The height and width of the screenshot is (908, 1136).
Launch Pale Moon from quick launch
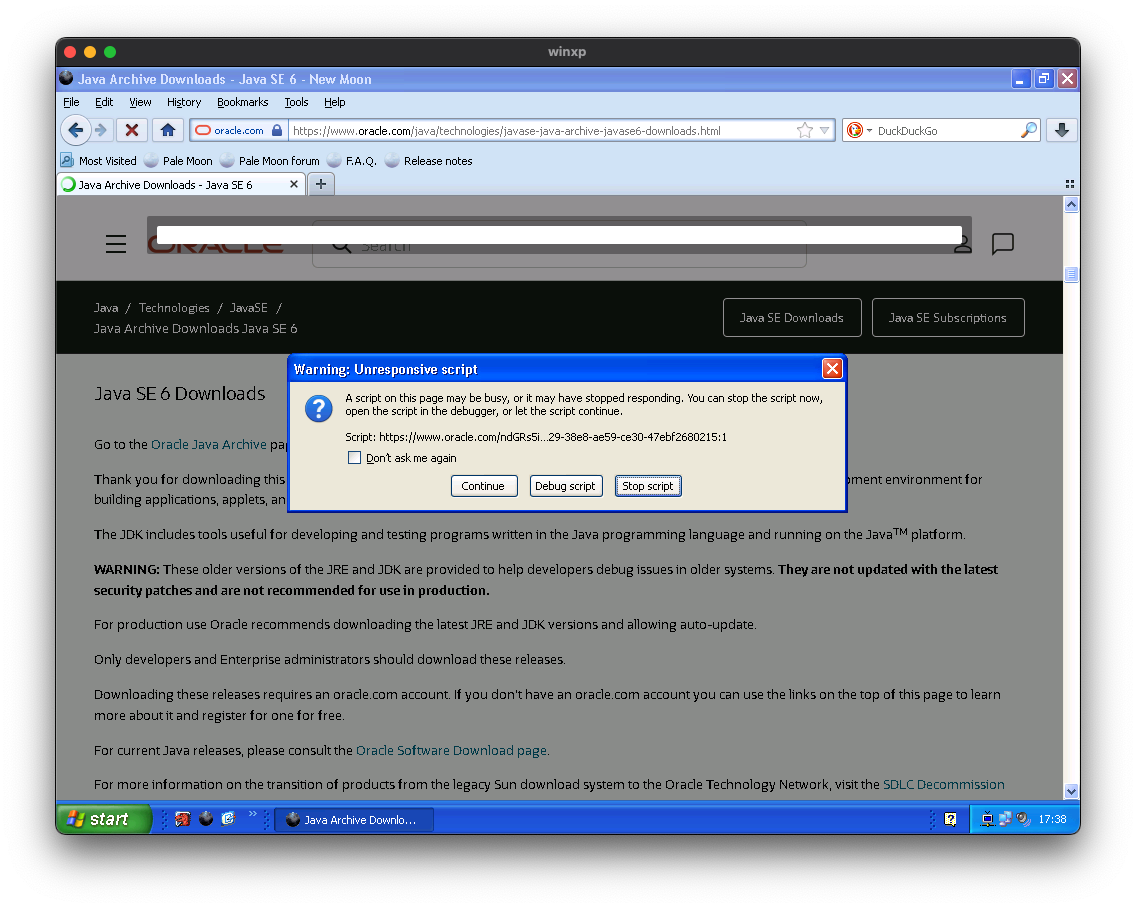click(206, 819)
